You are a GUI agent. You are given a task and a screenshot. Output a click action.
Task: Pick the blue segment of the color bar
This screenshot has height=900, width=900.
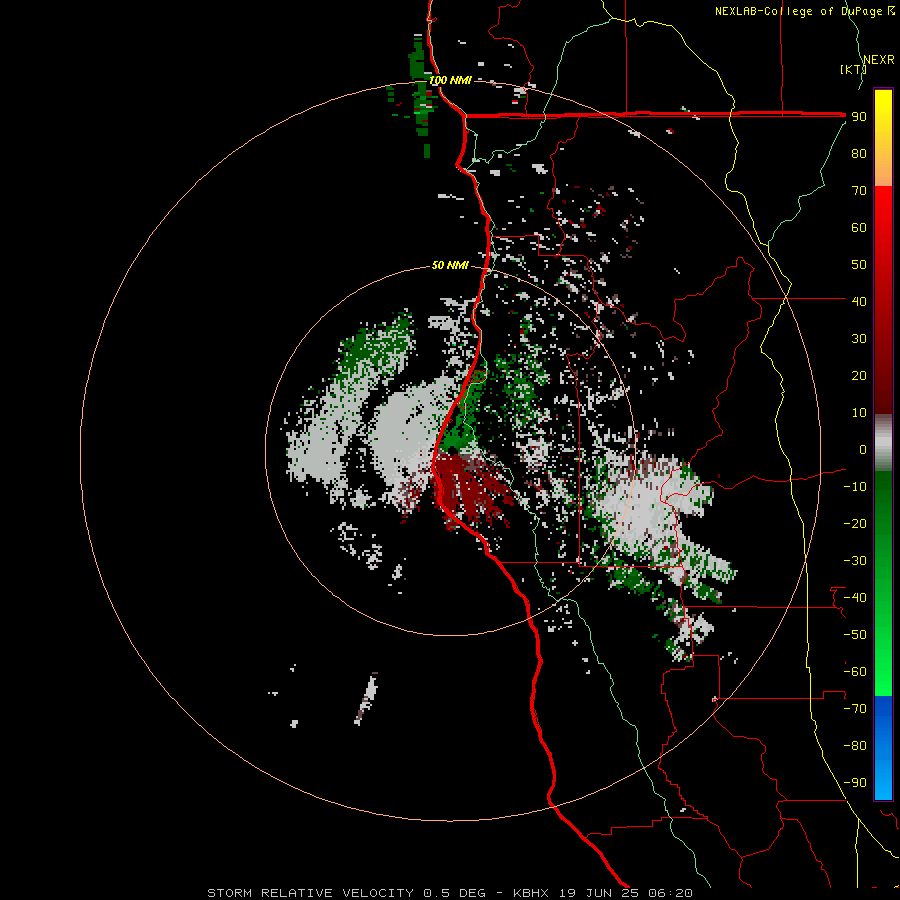pos(883,747)
